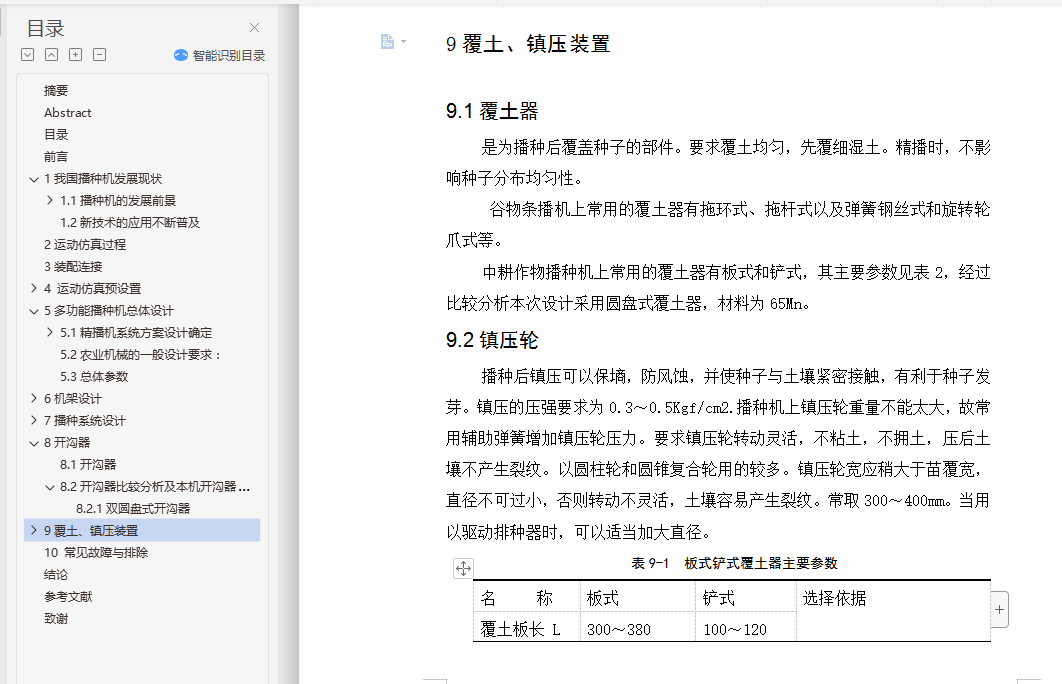Image resolution: width=1062 pixels, height=684 pixels.
Task: Expand the 4 运动仿真预设置 node
Action: [x=34, y=288]
